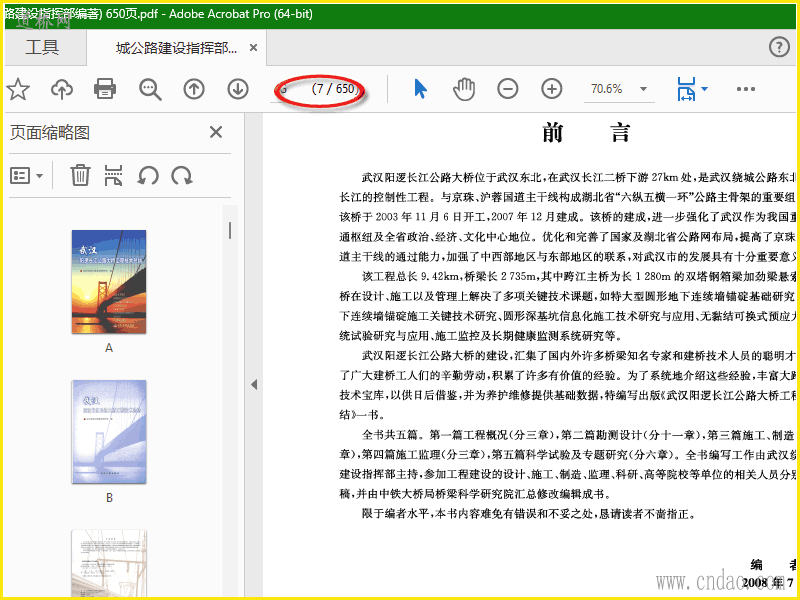Click the page number input field
Viewport: 800px width, 600px height.
click(287, 89)
